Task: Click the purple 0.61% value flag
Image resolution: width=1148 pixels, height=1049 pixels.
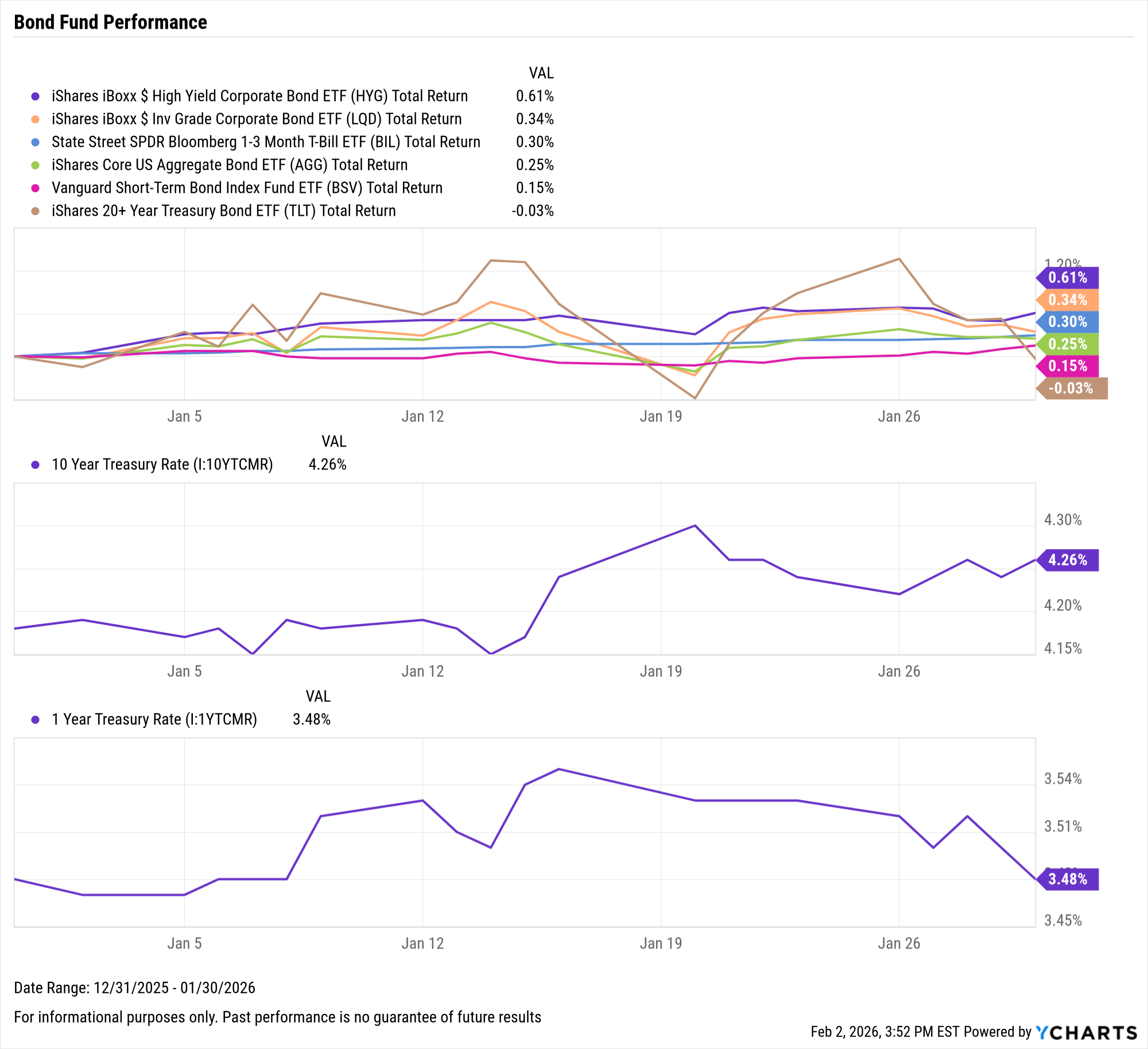Action: point(1068,278)
